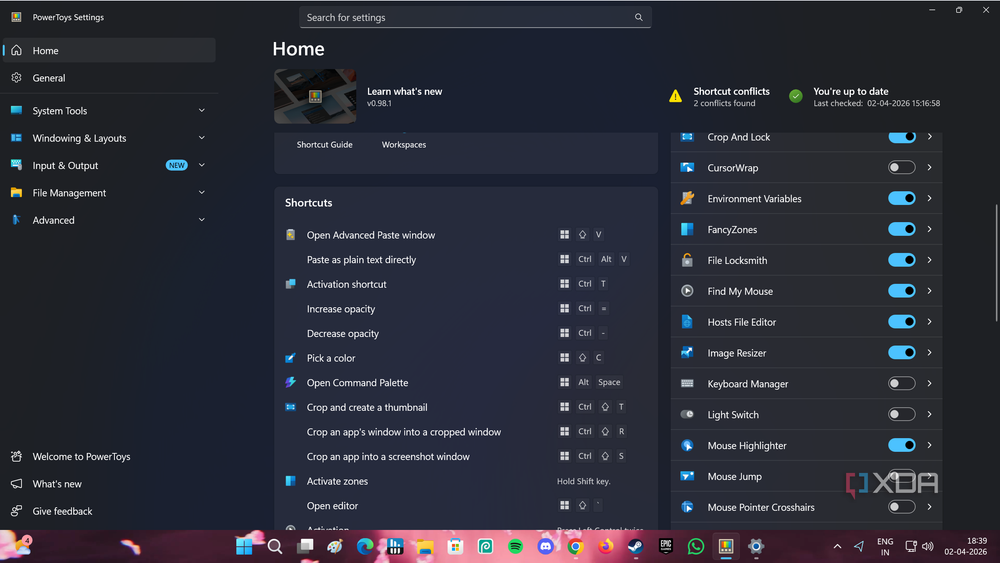Select Home in the sidebar

click(x=109, y=50)
